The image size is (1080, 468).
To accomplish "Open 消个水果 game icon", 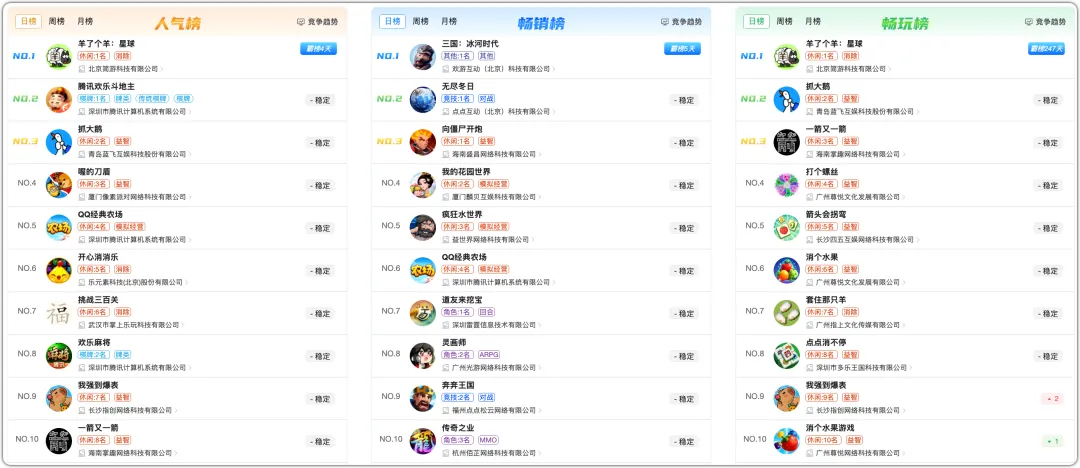I will click(x=786, y=270).
